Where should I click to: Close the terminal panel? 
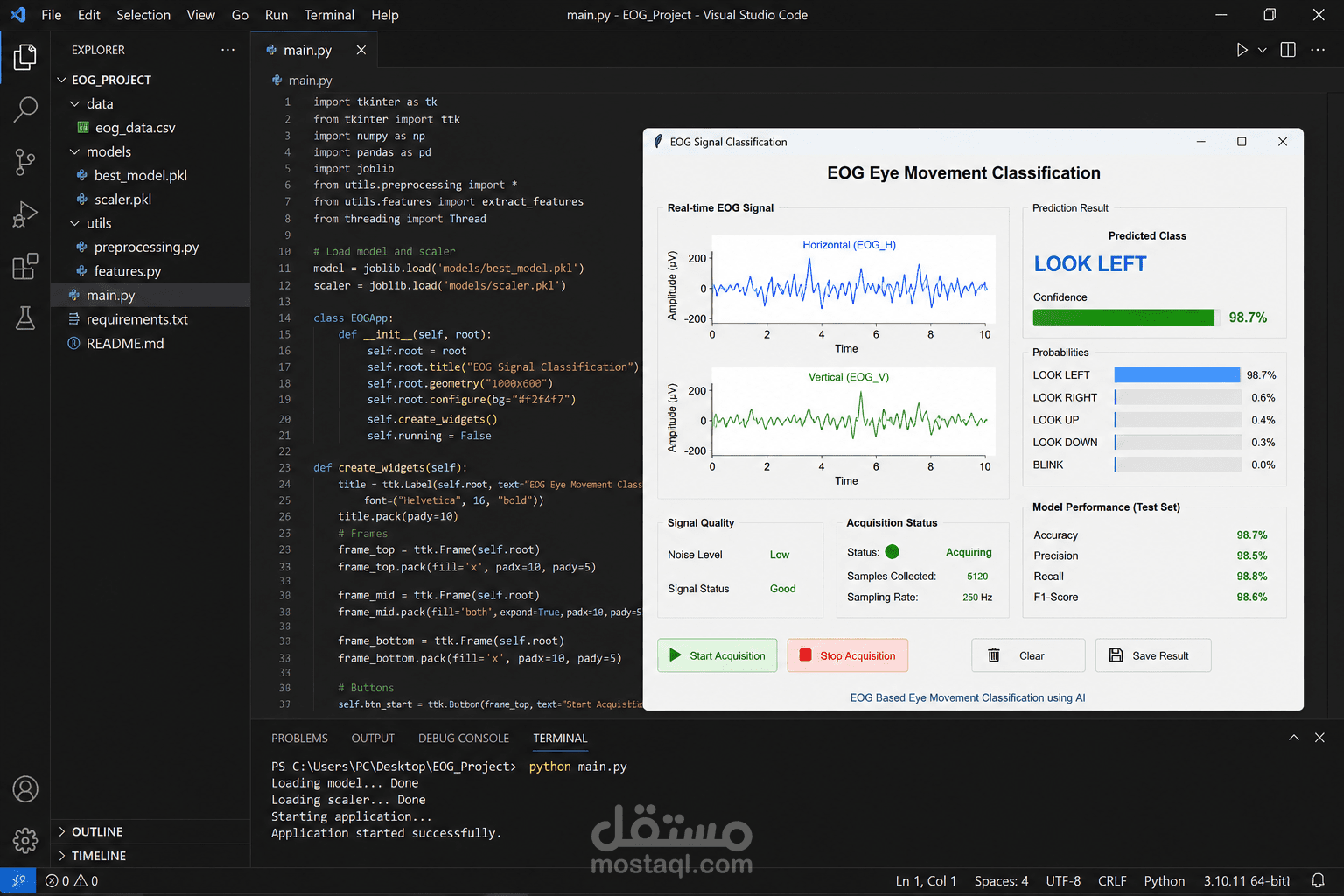click(1319, 738)
